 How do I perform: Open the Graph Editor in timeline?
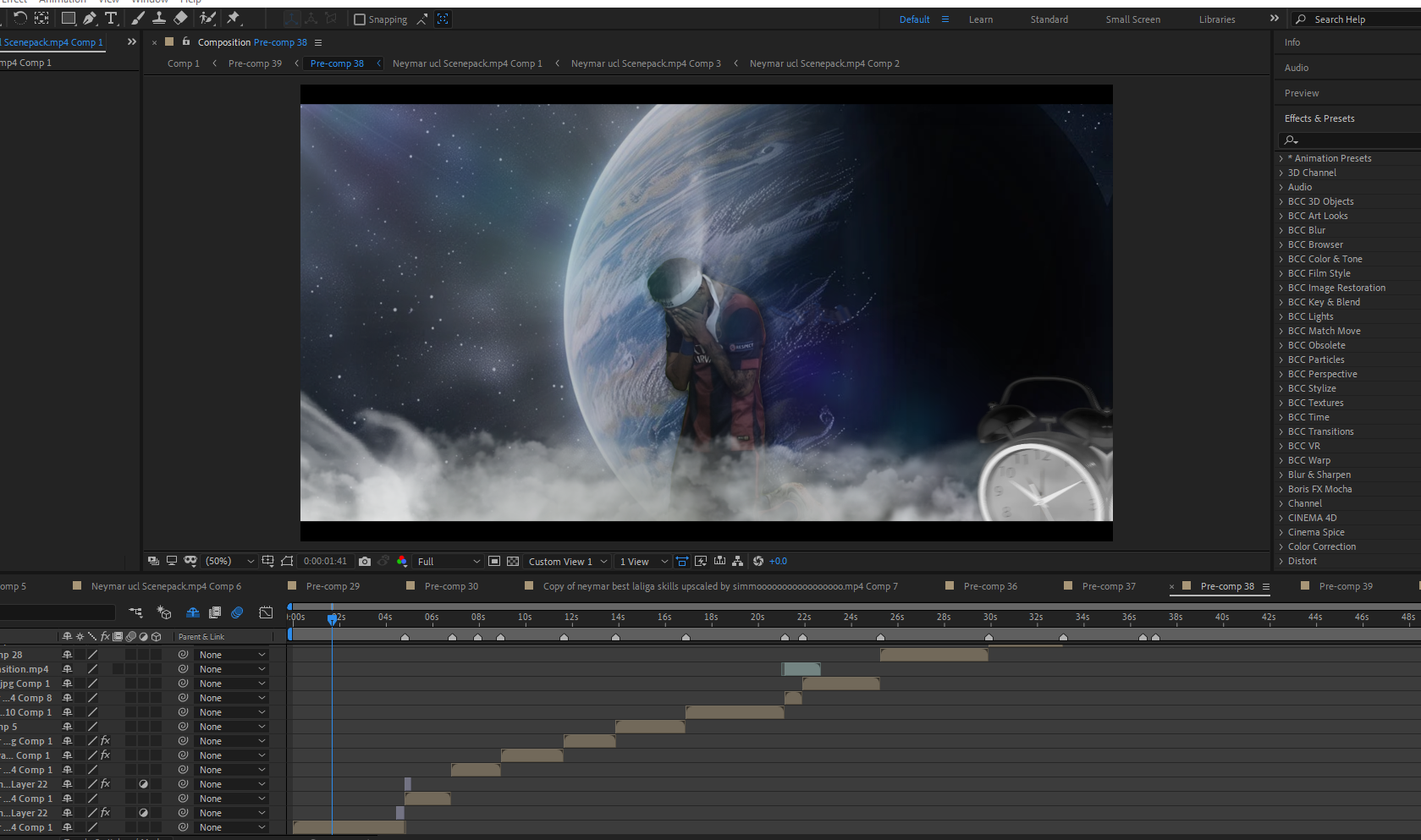click(266, 612)
